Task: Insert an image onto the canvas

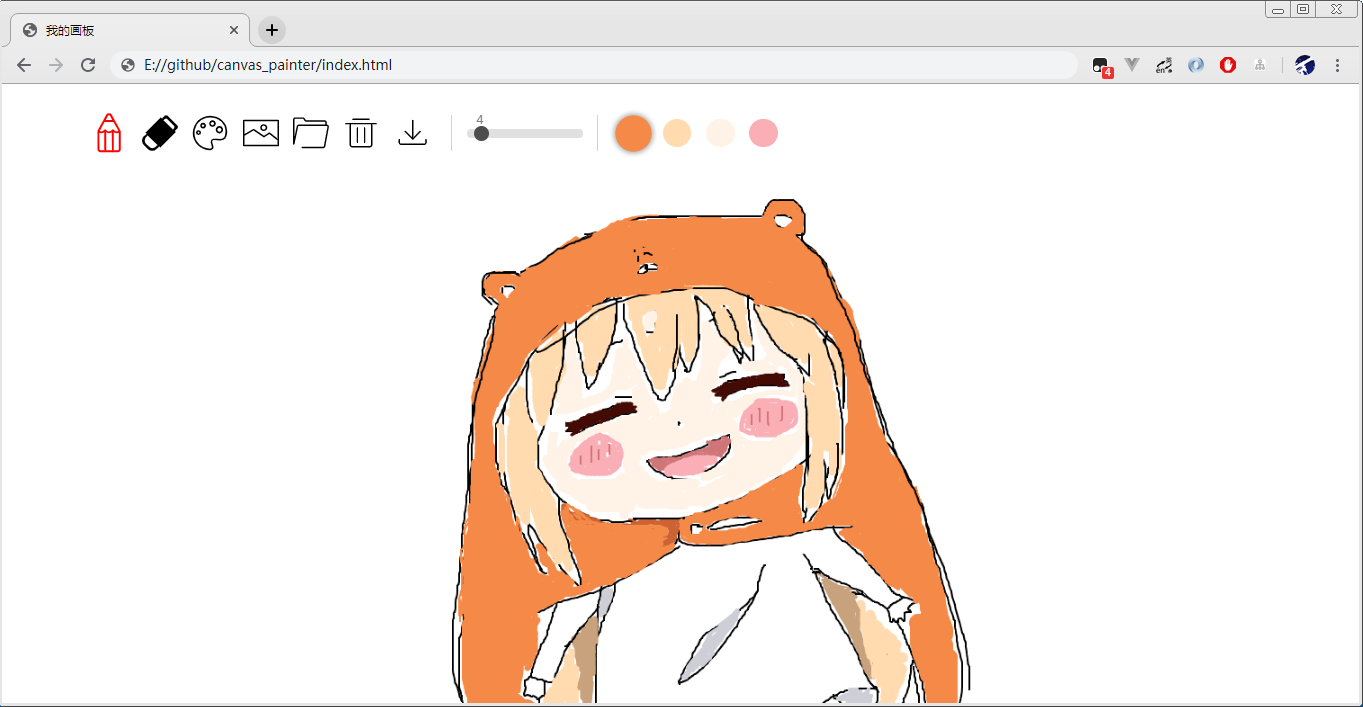Action: 261,132
